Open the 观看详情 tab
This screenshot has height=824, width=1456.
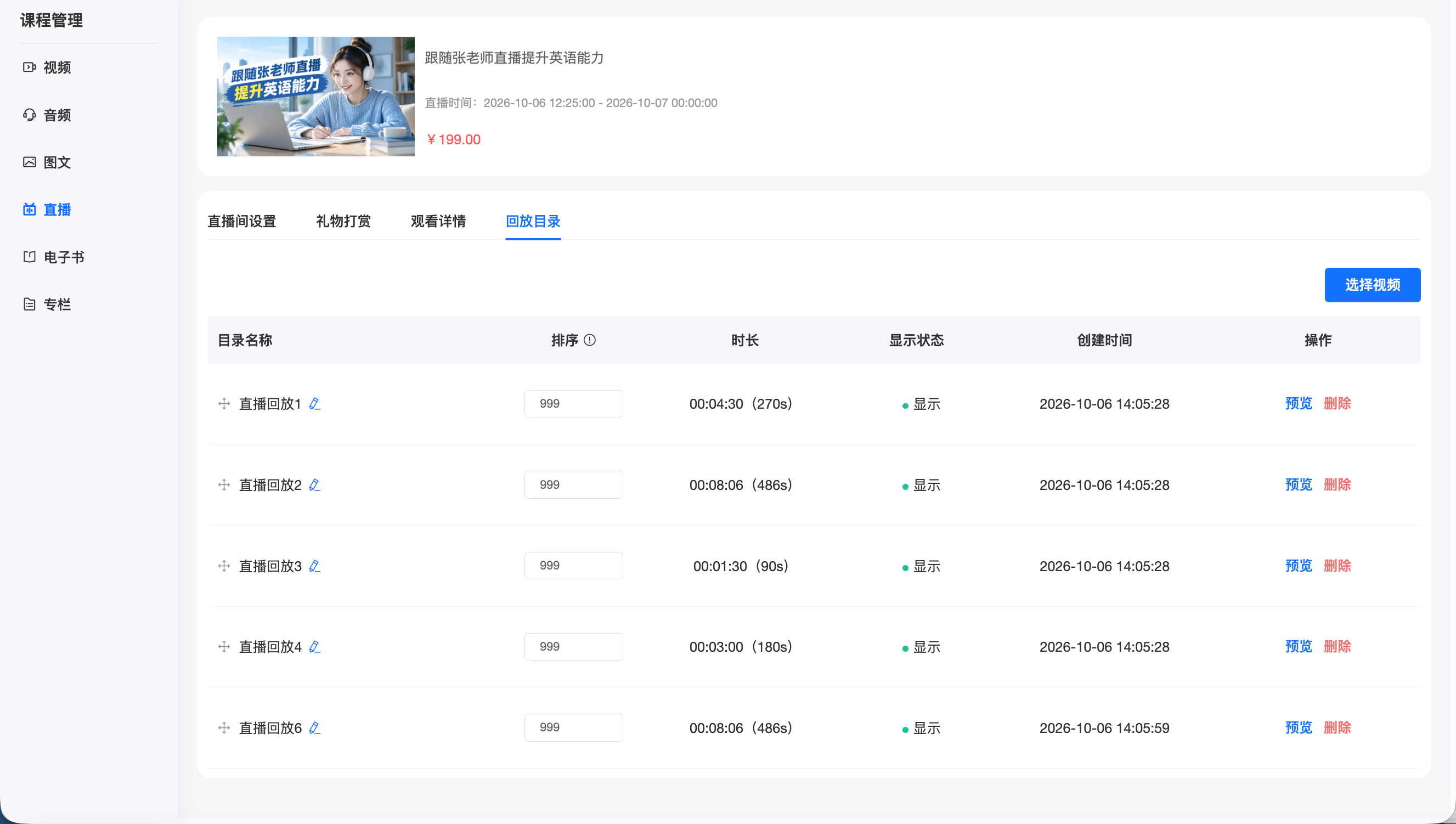[438, 221]
